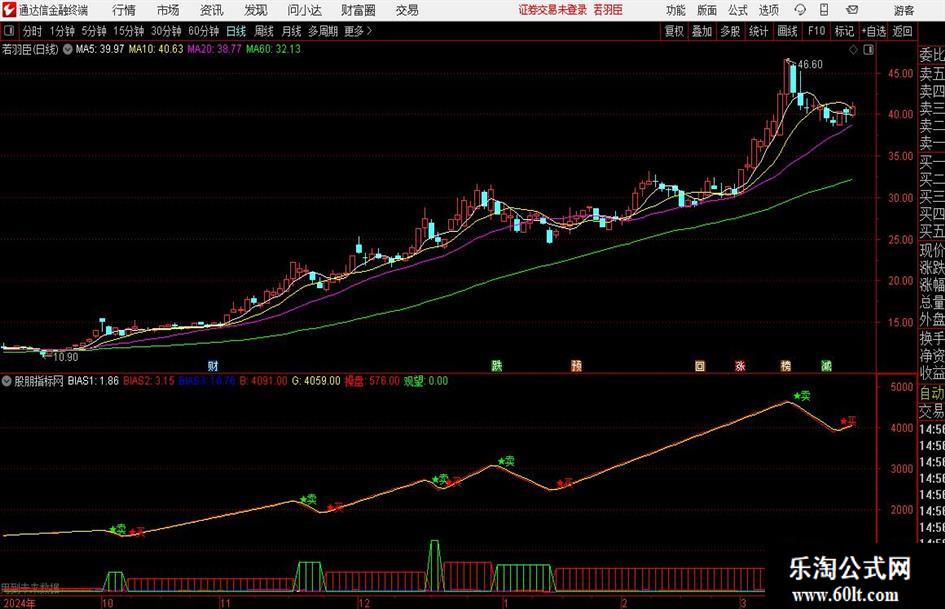Open the 行情 menu
Viewport: 945px width, 609px height.
124,10
